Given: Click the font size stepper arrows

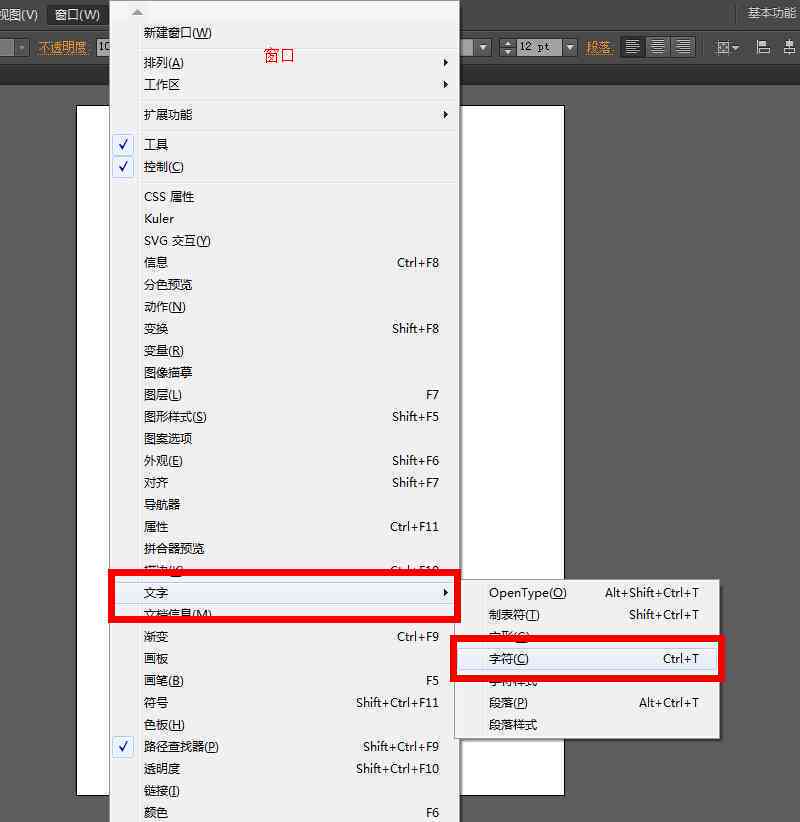Looking at the screenshot, I should pyautogui.click(x=507, y=48).
